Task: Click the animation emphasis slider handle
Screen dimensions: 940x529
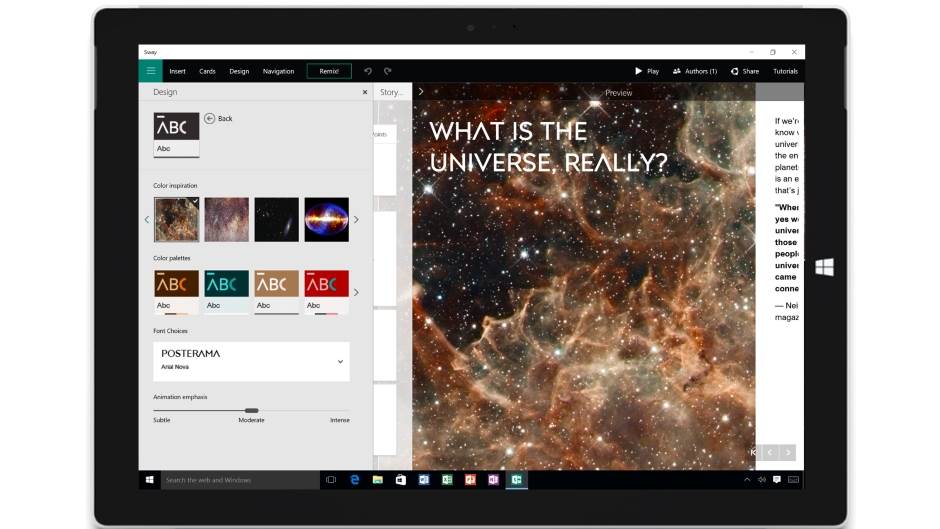Action: click(252, 411)
